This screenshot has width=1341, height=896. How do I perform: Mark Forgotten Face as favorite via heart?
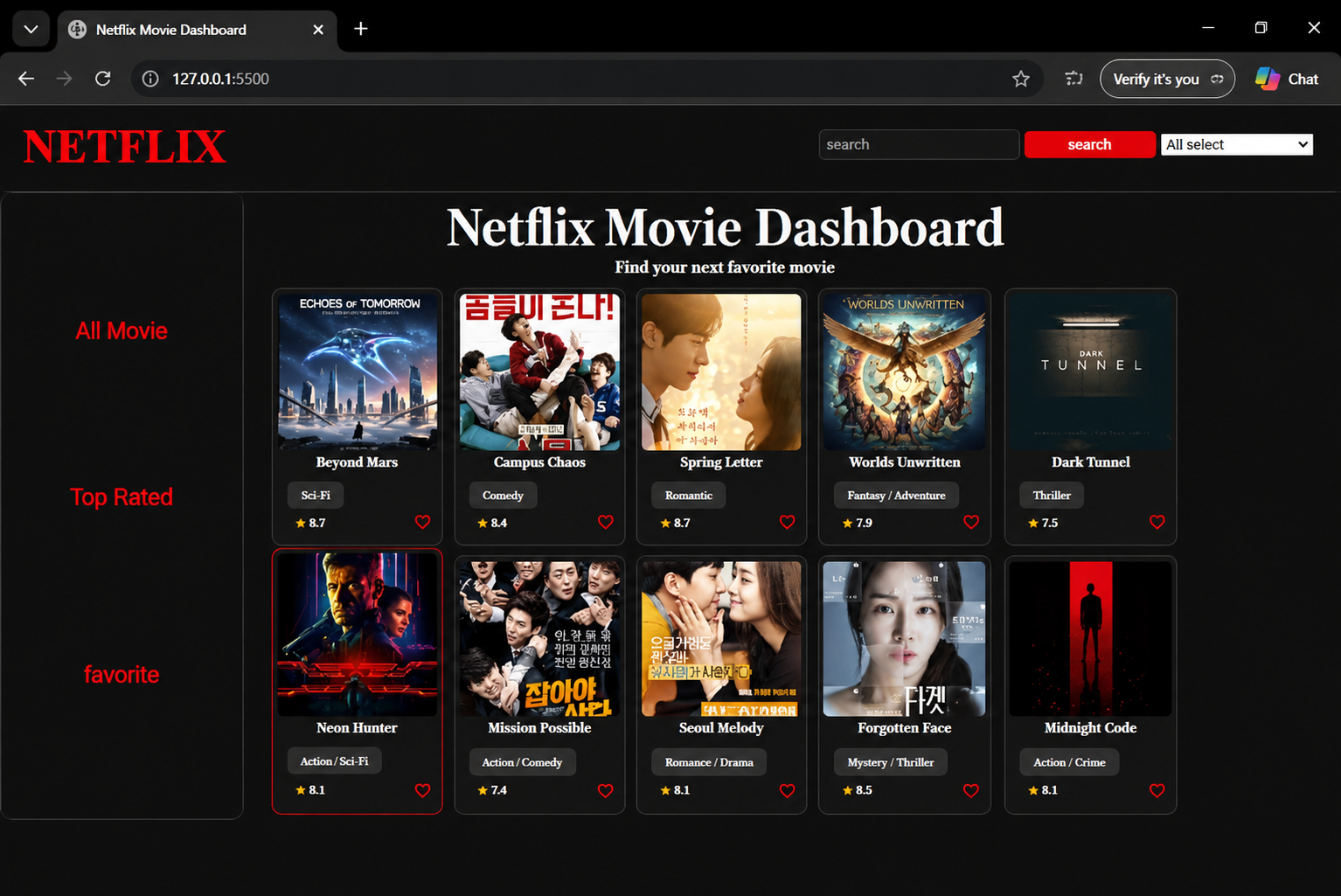[970, 790]
